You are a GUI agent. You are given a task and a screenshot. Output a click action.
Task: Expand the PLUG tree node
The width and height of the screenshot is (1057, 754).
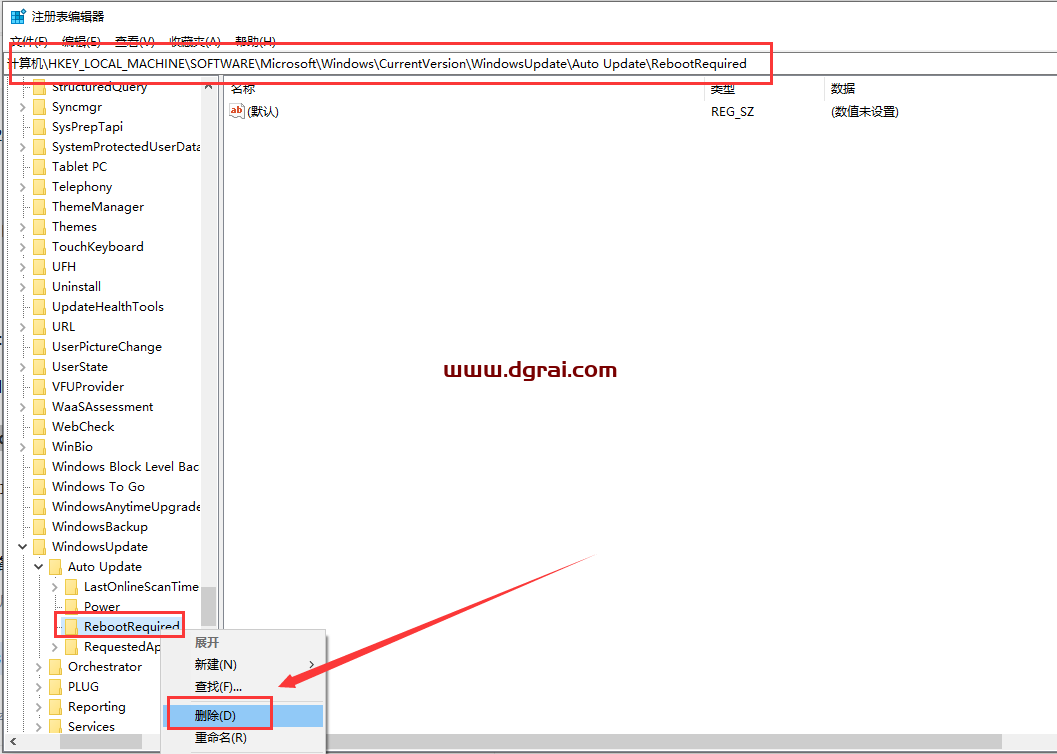point(38,687)
